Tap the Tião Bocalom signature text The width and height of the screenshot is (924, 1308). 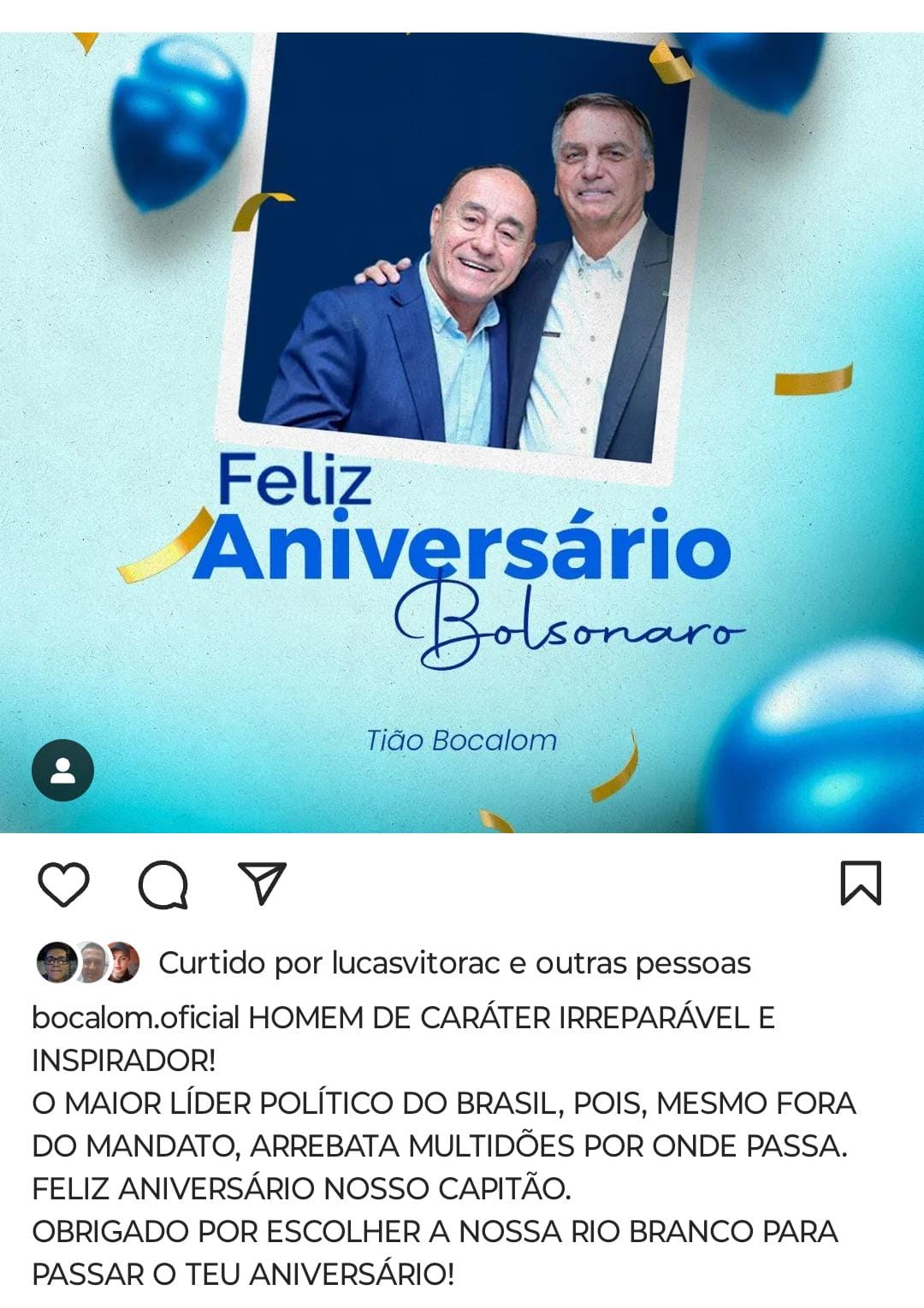[461, 740]
